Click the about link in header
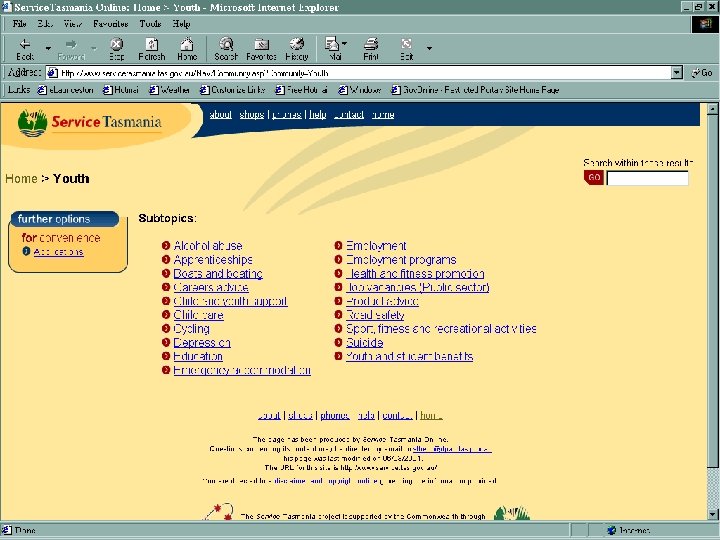 pyautogui.click(x=220, y=114)
